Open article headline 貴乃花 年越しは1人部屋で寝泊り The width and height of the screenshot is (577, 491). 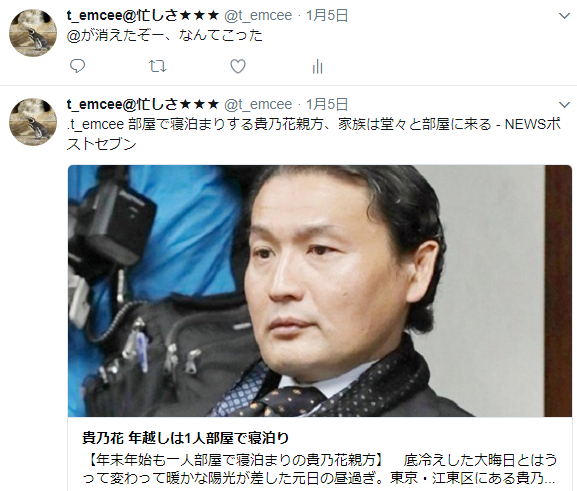coord(185,438)
